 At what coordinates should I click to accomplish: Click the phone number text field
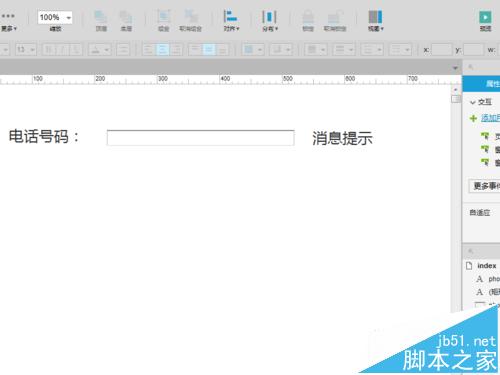pyautogui.click(x=201, y=138)
